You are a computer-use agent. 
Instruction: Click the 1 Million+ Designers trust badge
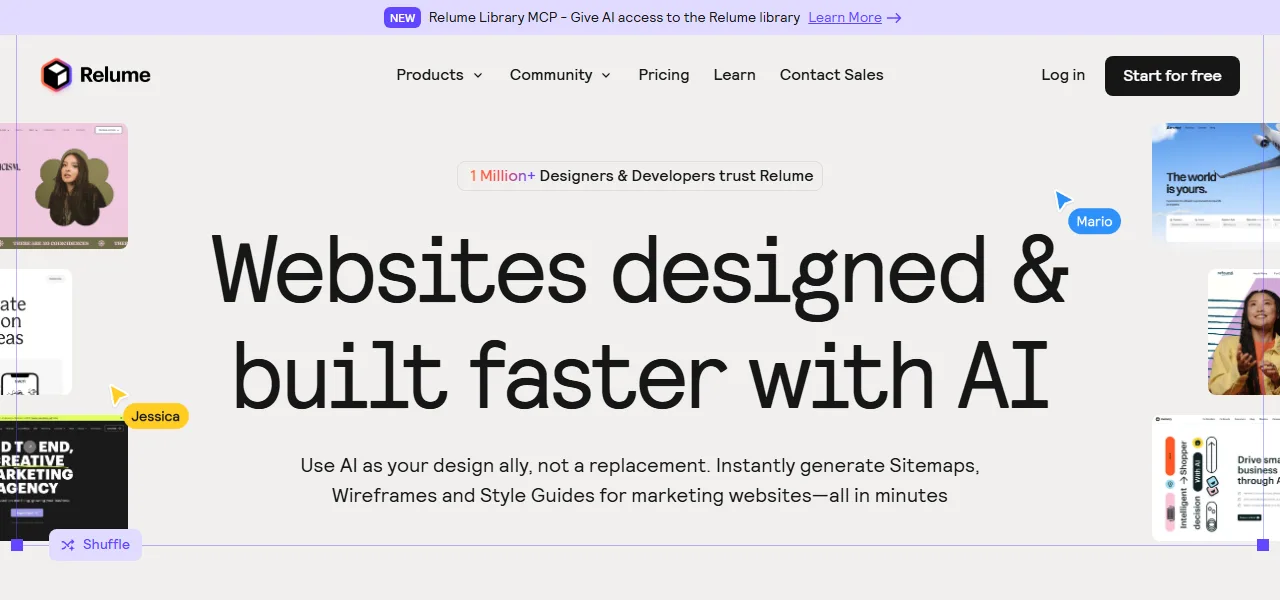[640, 176]
